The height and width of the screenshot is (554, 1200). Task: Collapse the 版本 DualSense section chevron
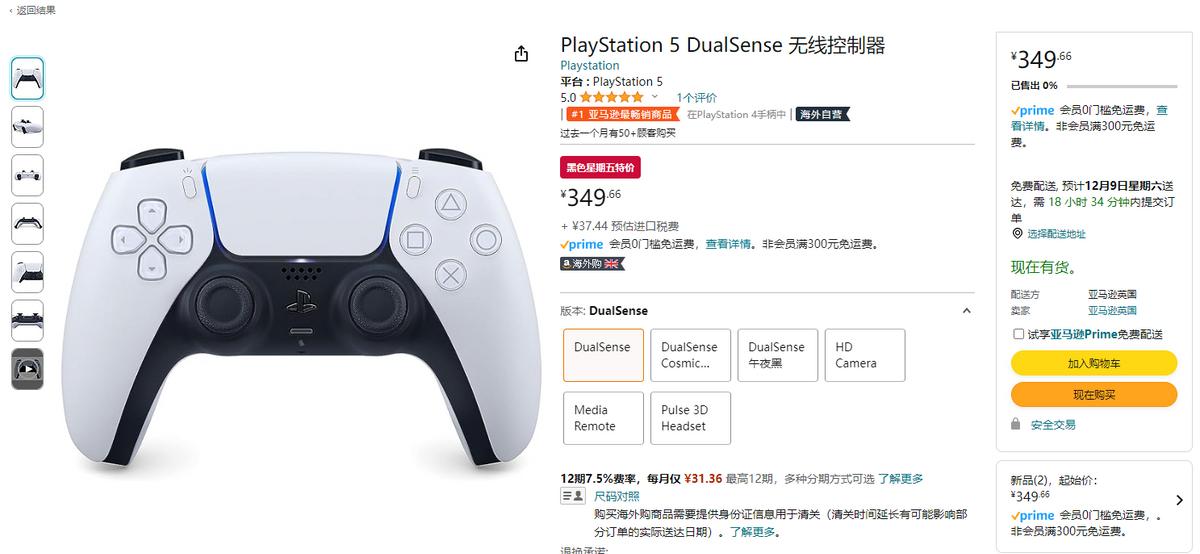pyautogui.click(x=966, y=311)
